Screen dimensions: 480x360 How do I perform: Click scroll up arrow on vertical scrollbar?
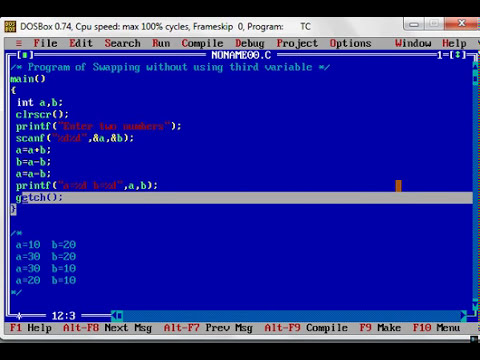(x=475, y=67)
